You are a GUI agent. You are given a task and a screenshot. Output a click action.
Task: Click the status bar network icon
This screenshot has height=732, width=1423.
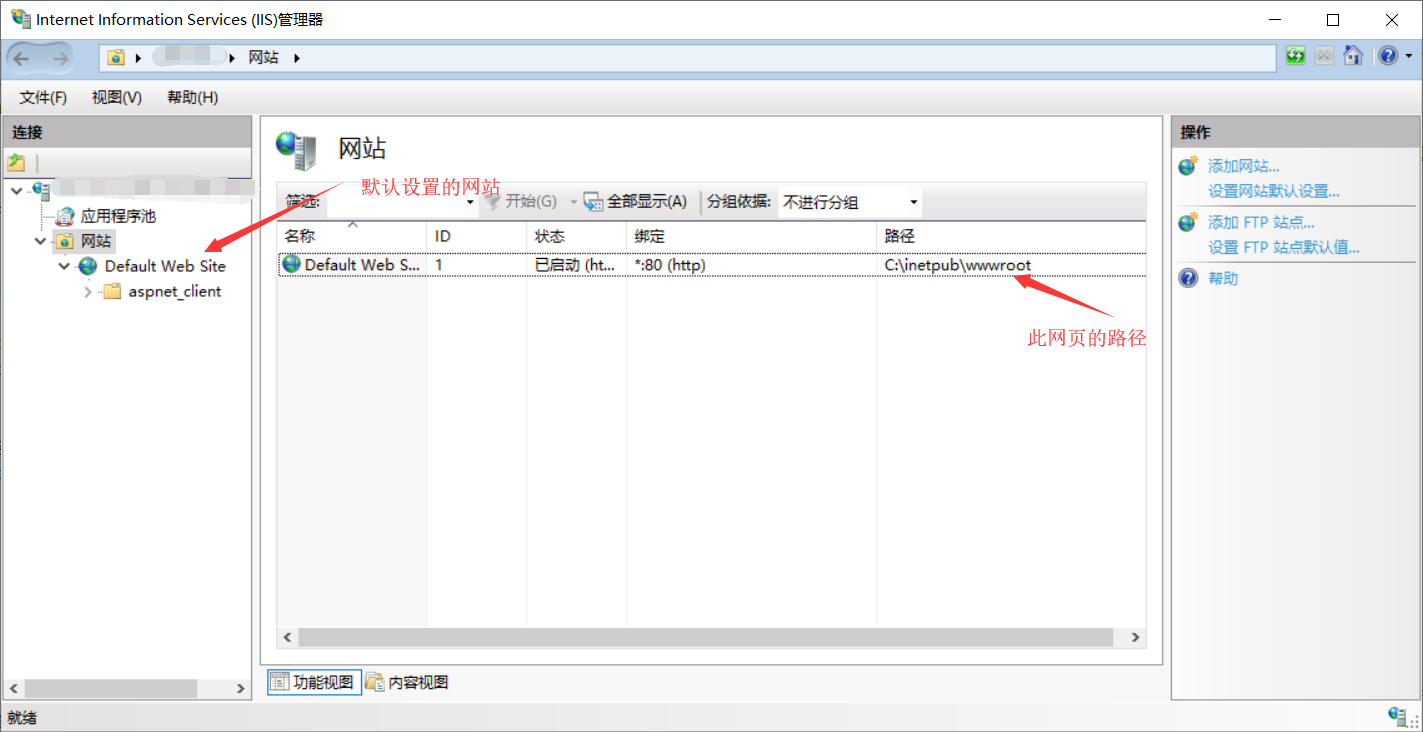1398,716
